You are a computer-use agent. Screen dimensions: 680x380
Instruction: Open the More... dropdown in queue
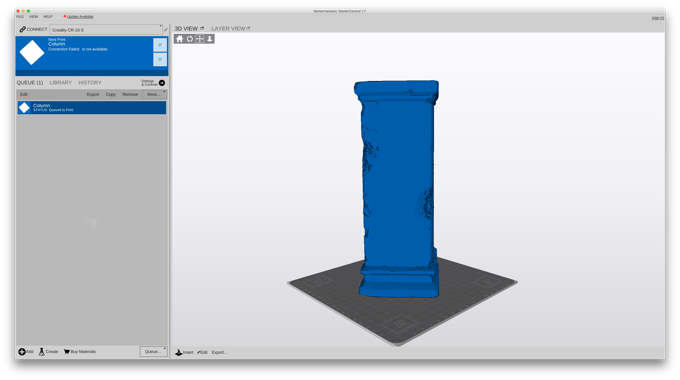coord(154,94)
